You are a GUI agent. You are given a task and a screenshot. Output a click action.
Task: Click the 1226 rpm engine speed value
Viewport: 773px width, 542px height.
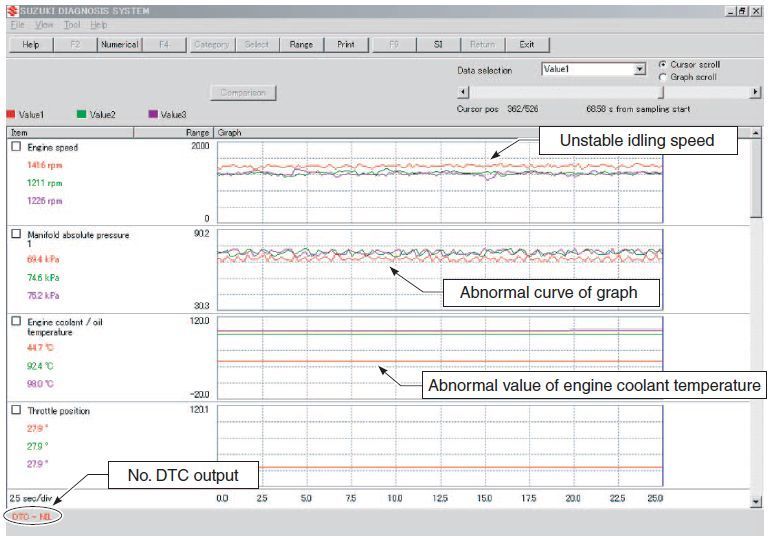[44, 201]
